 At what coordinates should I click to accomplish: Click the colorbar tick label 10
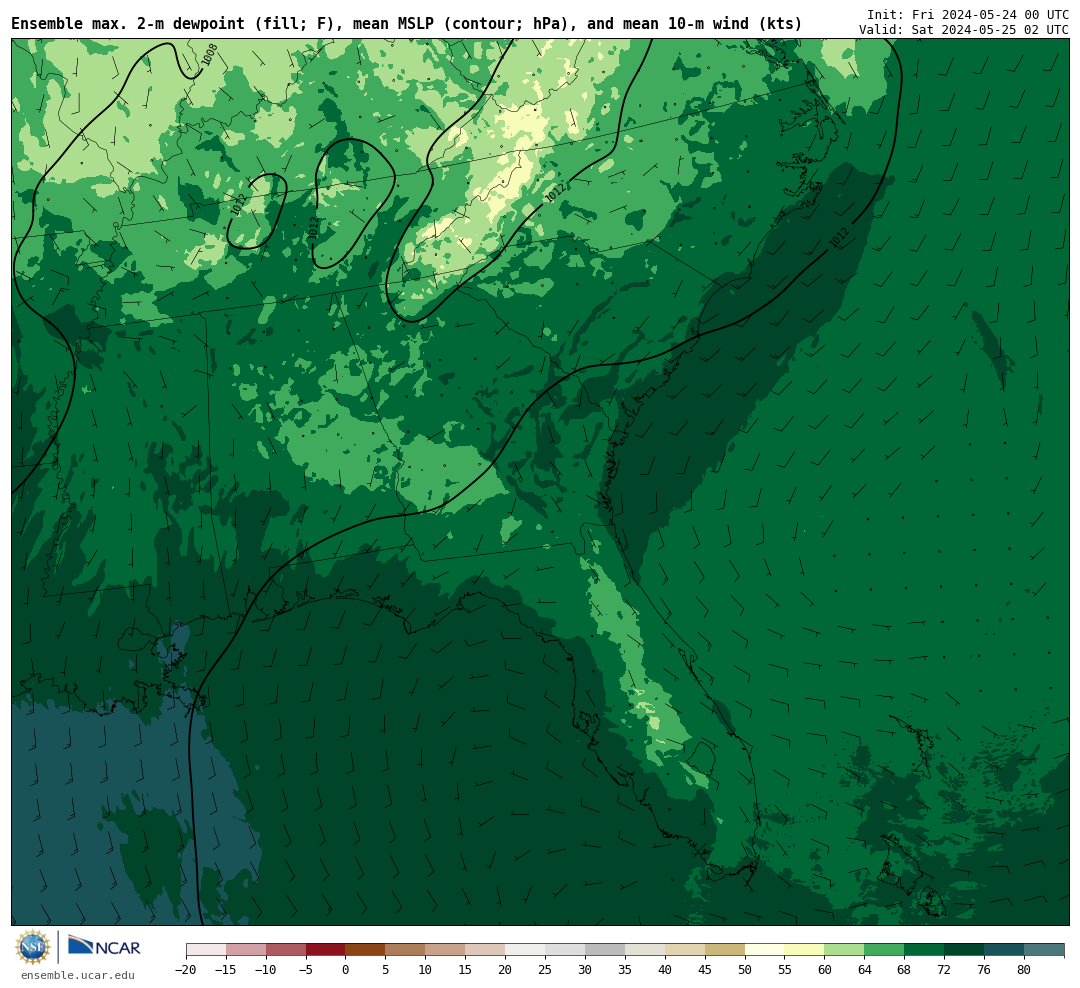426,969
